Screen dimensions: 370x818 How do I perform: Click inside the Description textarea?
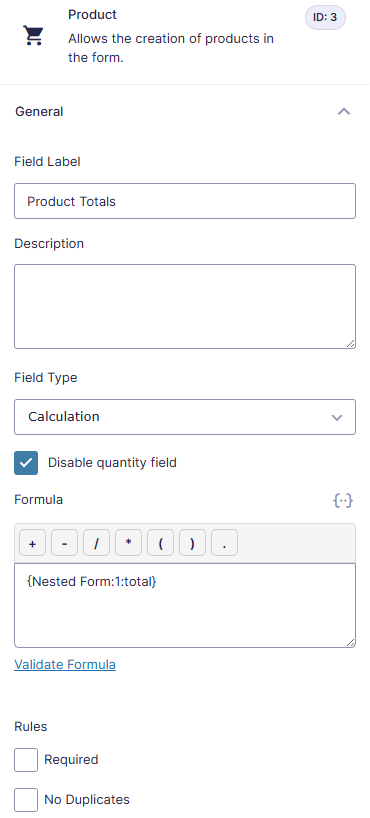click(185, 306)
